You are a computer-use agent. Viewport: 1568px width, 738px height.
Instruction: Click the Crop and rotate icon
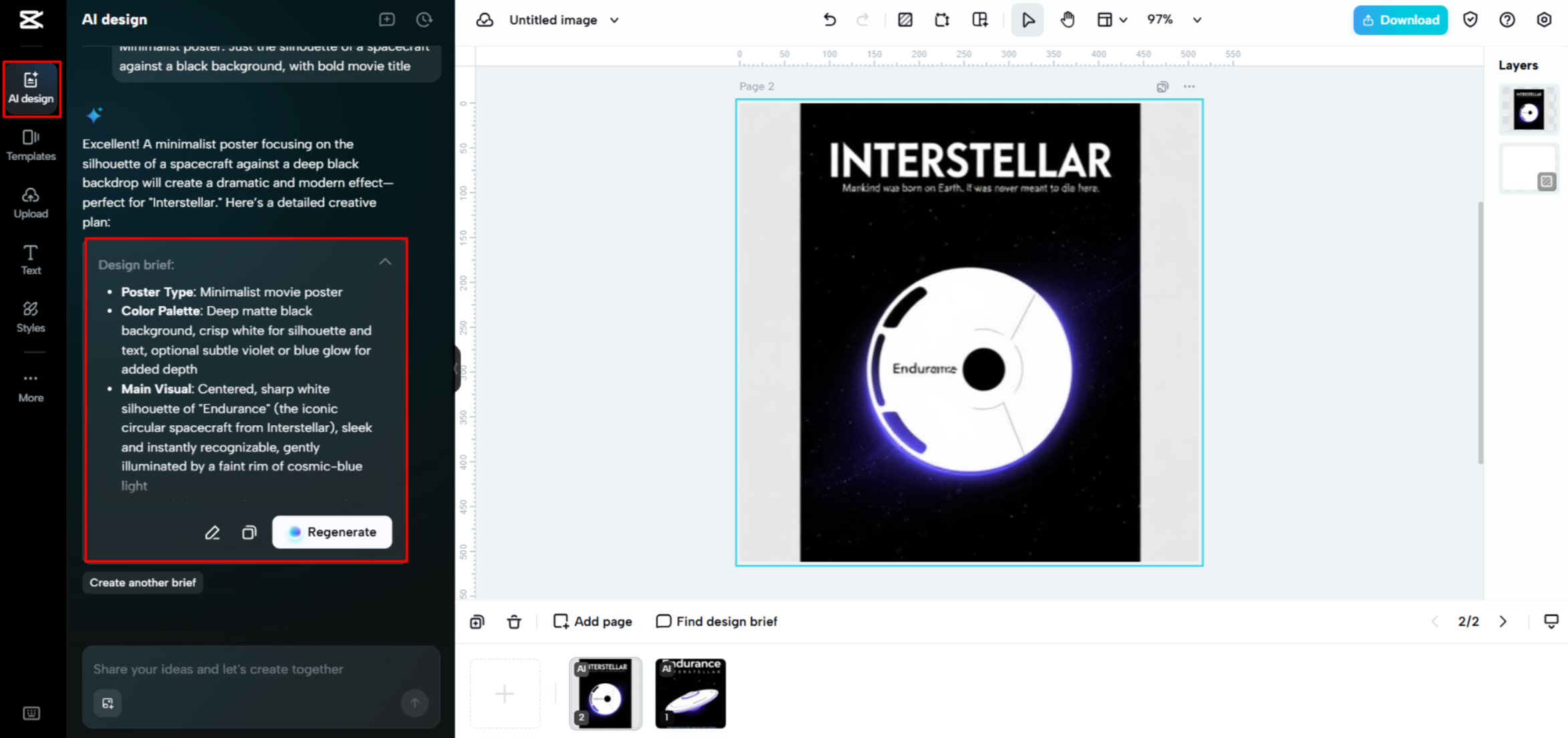pos(942,19)
